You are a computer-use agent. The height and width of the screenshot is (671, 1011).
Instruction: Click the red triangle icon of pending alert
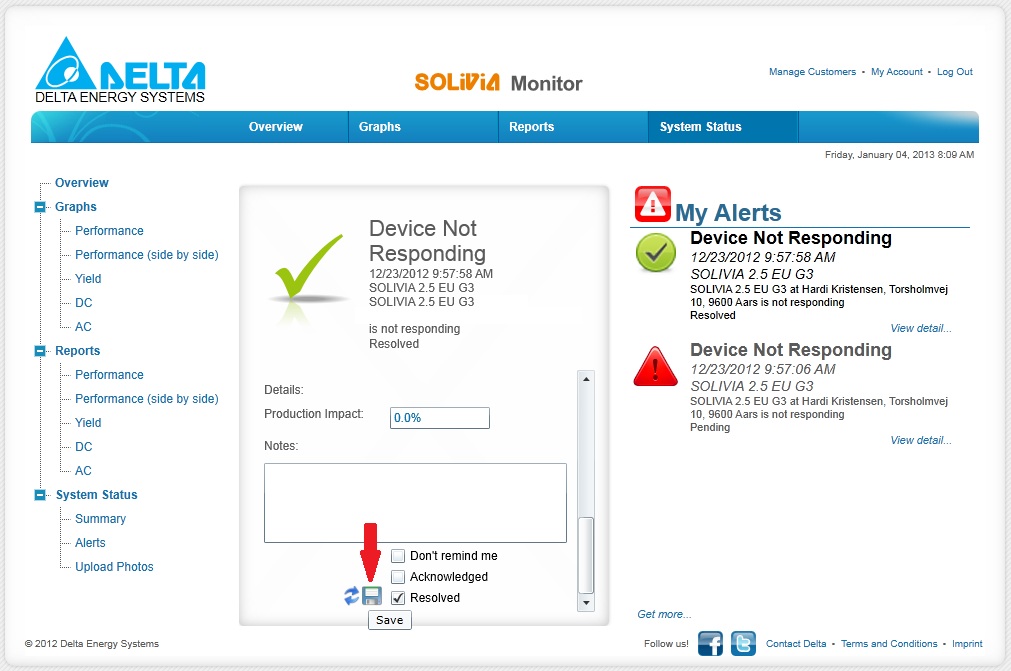pyautogui.click(x=656, y=366)
